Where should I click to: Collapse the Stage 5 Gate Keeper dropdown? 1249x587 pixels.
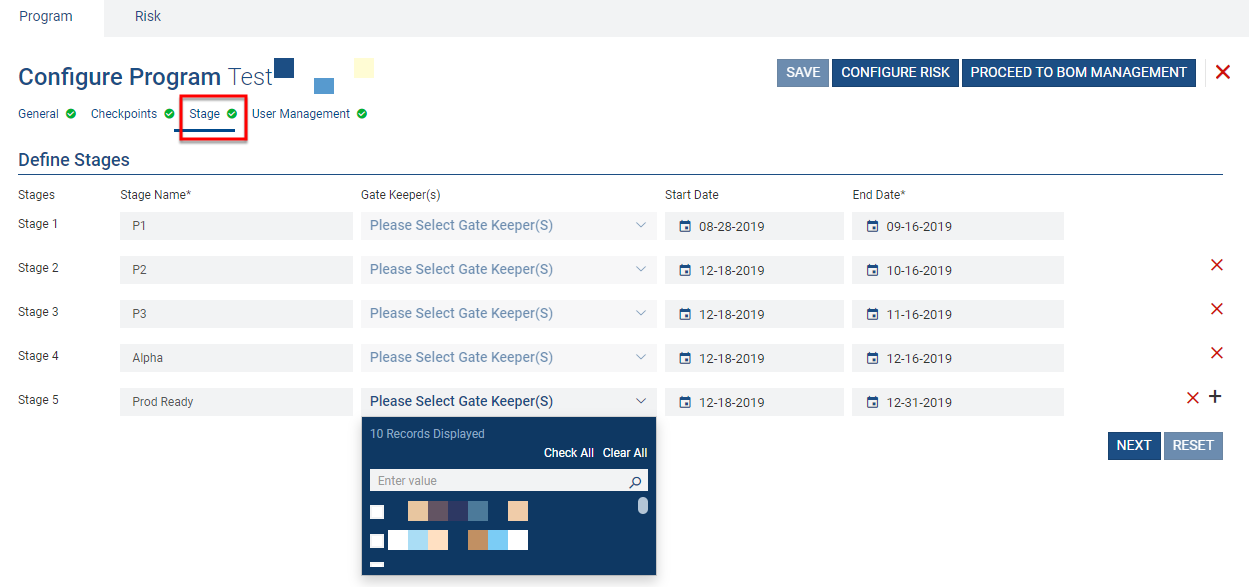640,401
